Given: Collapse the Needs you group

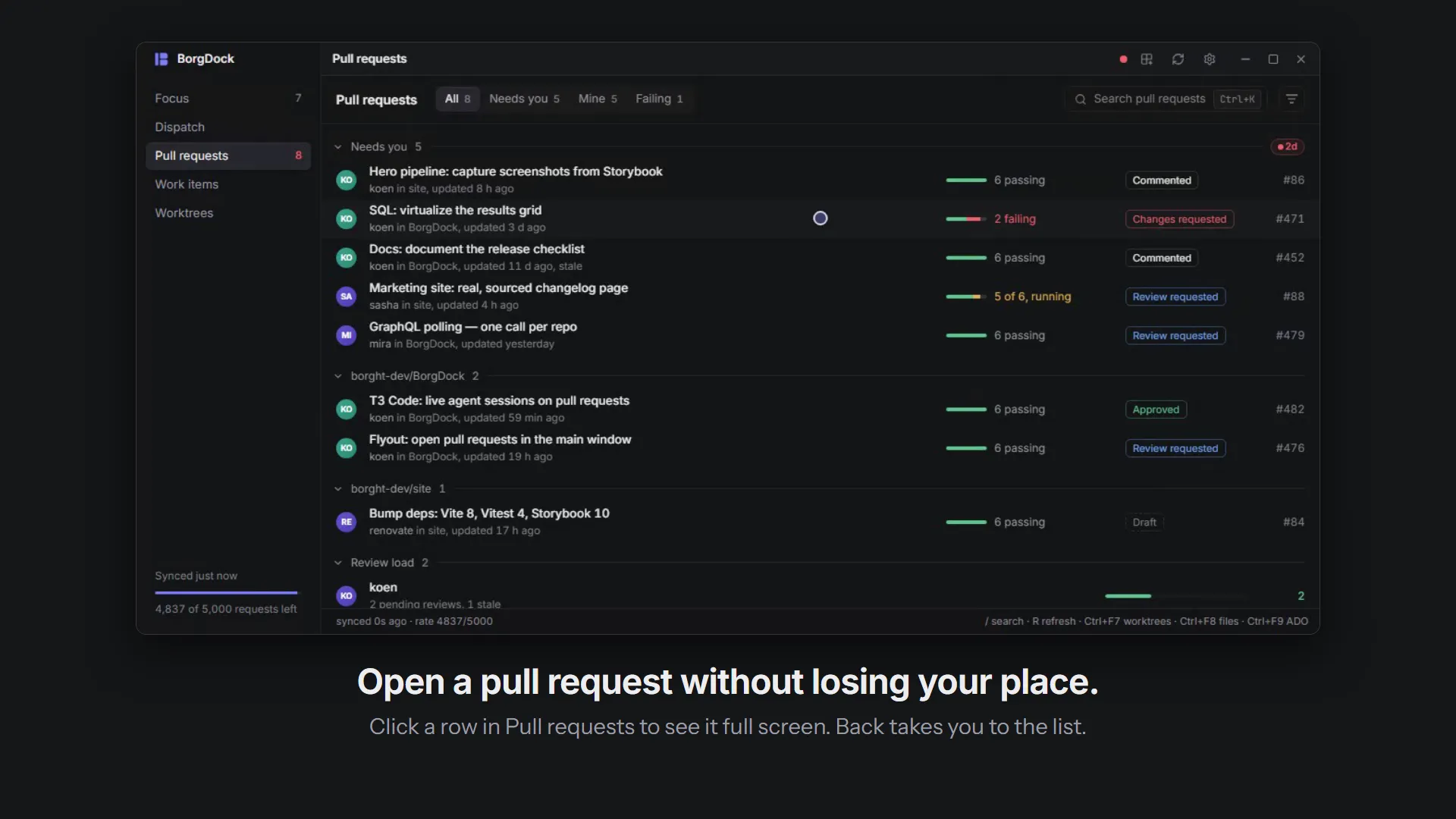Looking at the screenshot, I should (338, 147).
